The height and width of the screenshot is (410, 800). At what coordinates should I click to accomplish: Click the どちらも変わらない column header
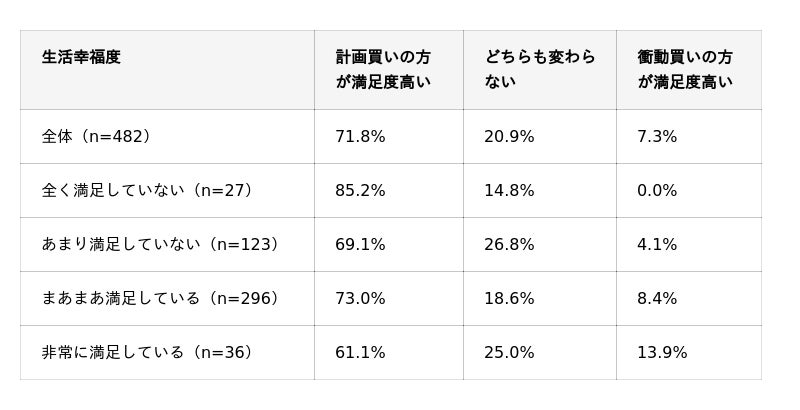pos(539,70)
